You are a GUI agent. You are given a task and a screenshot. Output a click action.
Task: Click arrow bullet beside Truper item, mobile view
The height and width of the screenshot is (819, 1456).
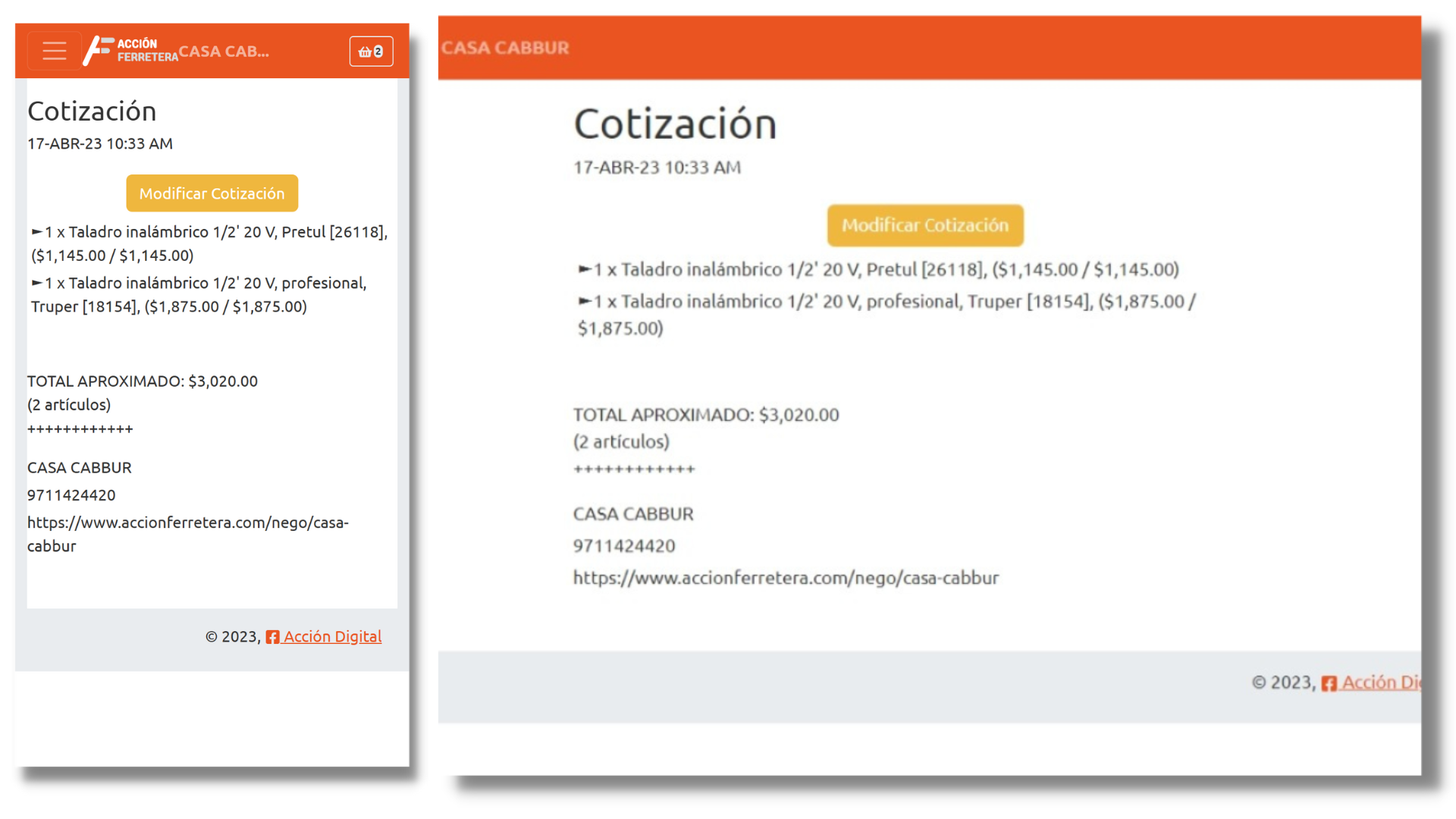(36, 283)
